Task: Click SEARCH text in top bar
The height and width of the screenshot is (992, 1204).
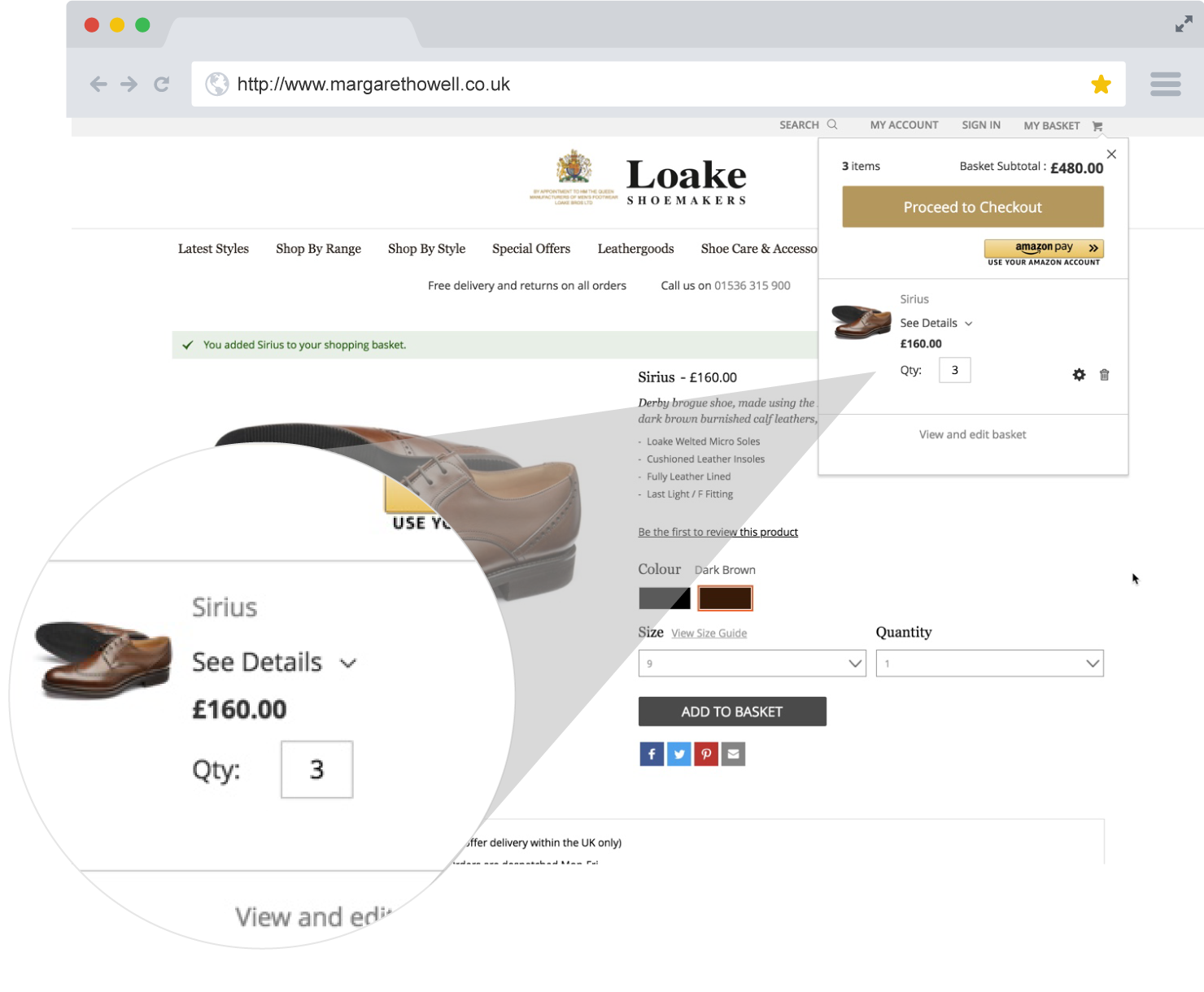Action: [799, 125]
